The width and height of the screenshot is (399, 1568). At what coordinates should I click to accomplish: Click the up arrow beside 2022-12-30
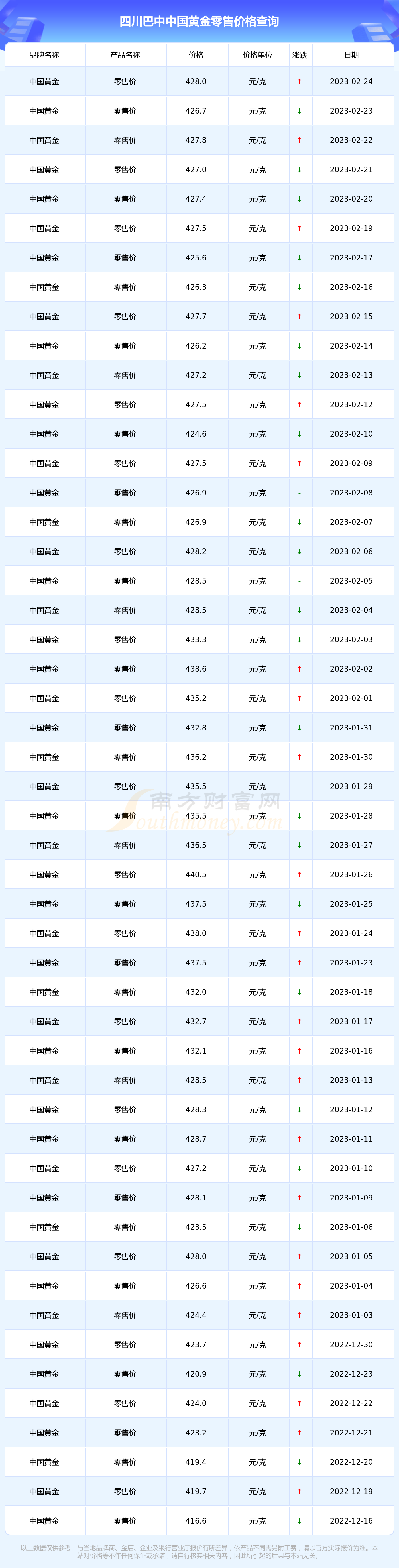299,1345
